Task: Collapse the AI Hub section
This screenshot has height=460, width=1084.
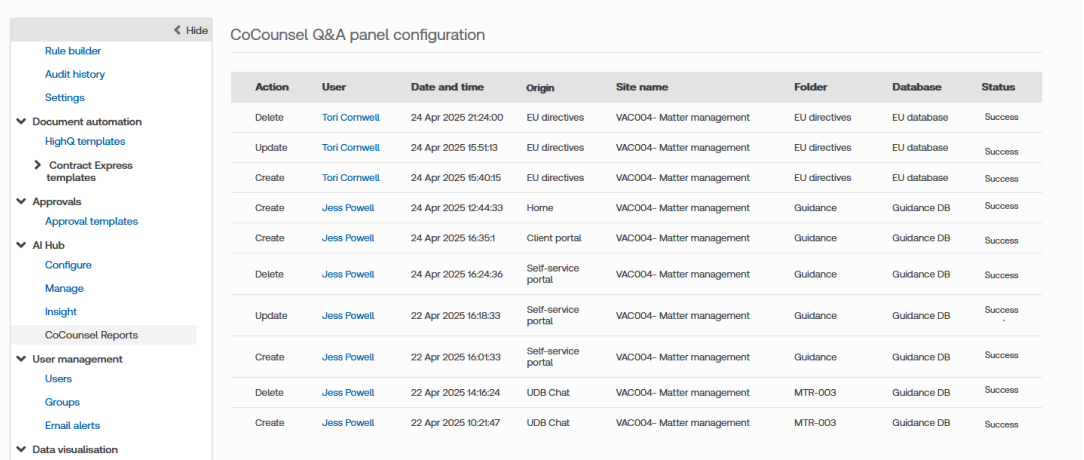Action: coord(22,245)
